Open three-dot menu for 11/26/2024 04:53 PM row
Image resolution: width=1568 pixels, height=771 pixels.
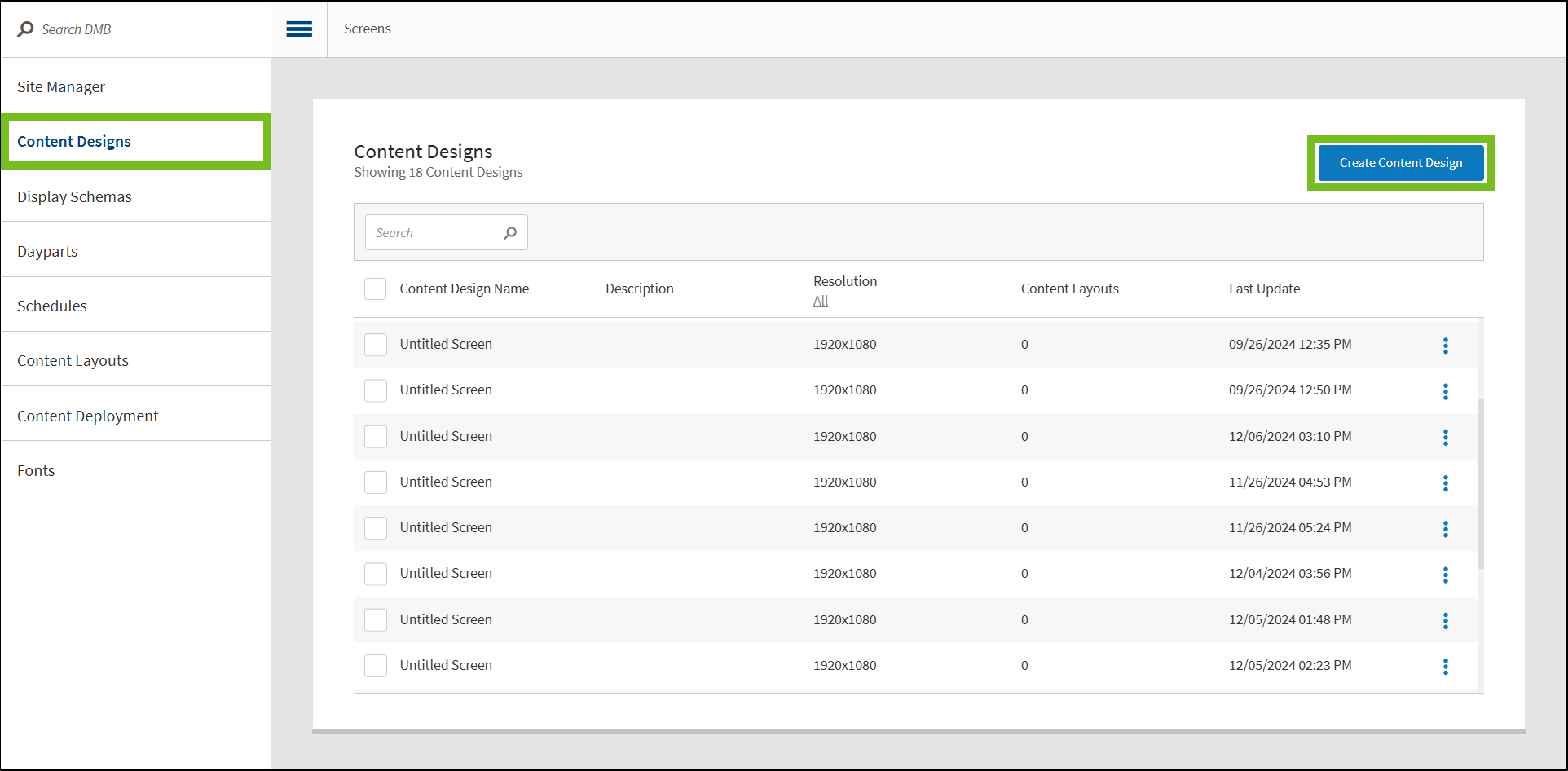tap(1445, 483)
